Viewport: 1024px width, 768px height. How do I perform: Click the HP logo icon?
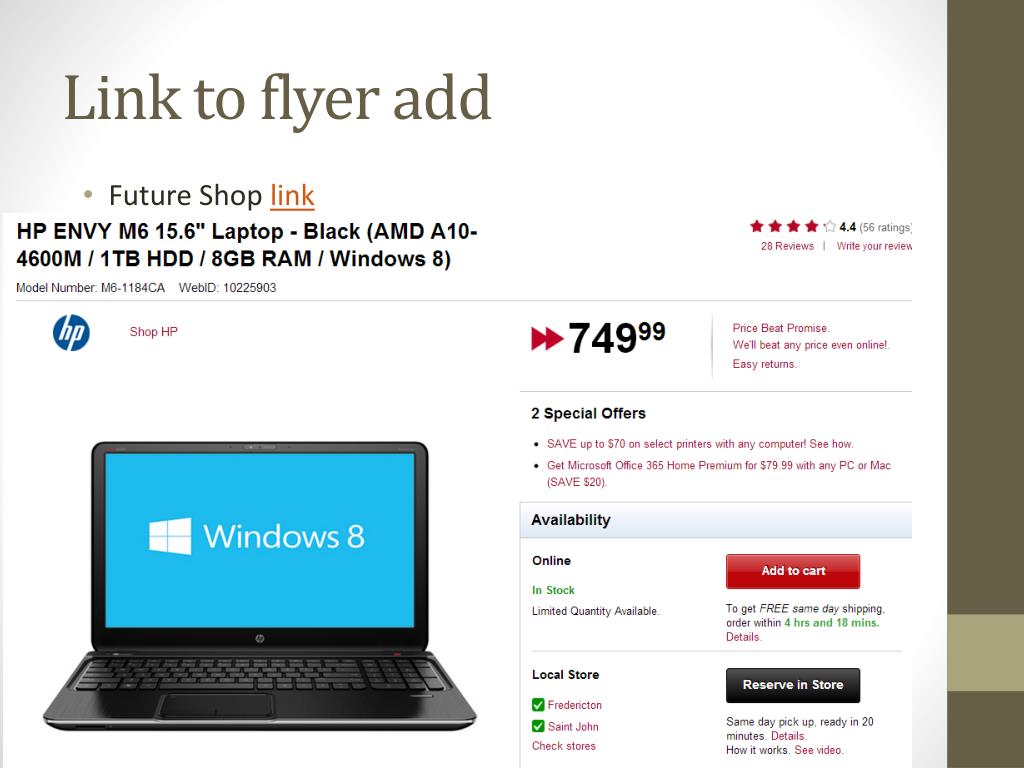71,332
